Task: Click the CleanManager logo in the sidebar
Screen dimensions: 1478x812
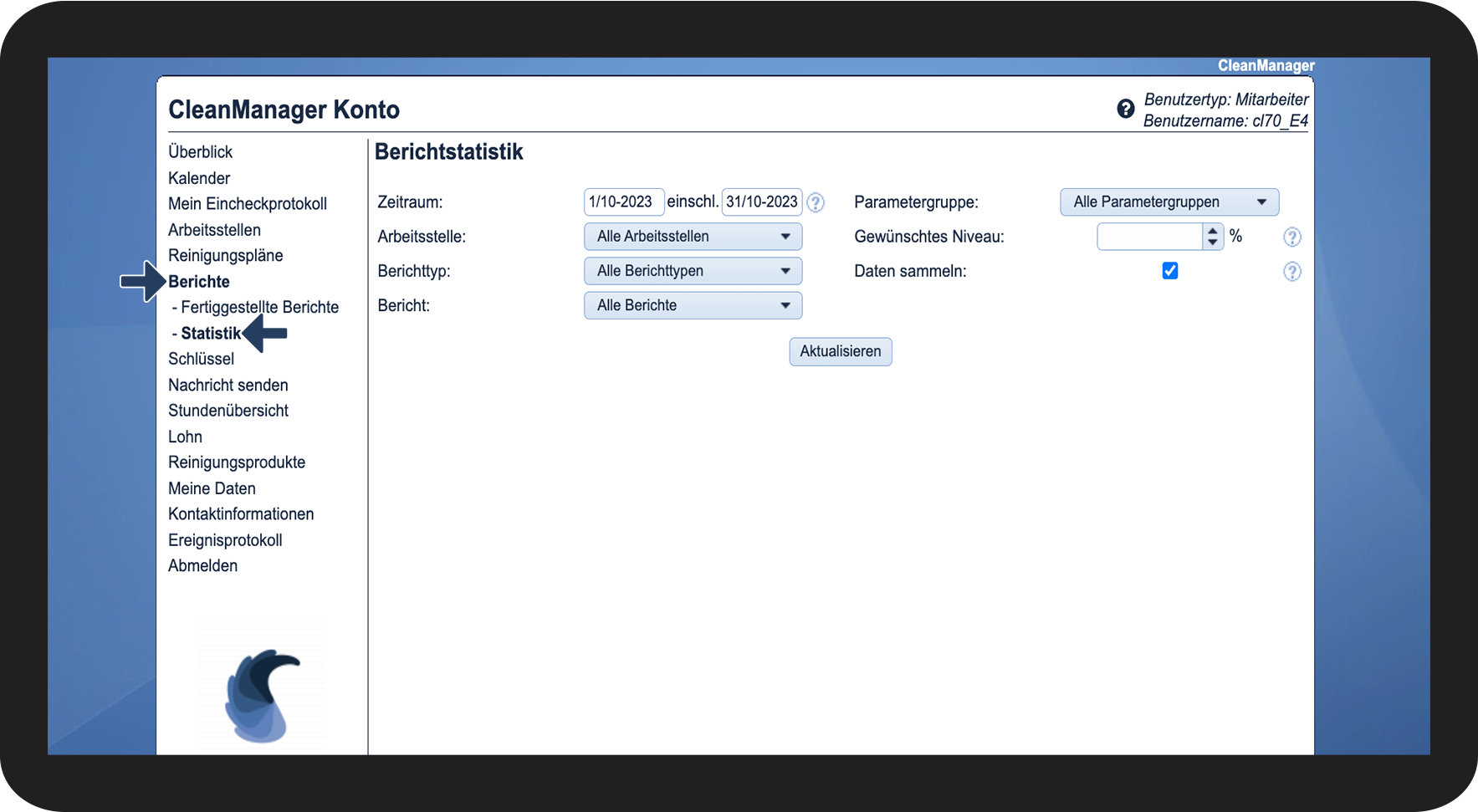Action: pos(261,696)
